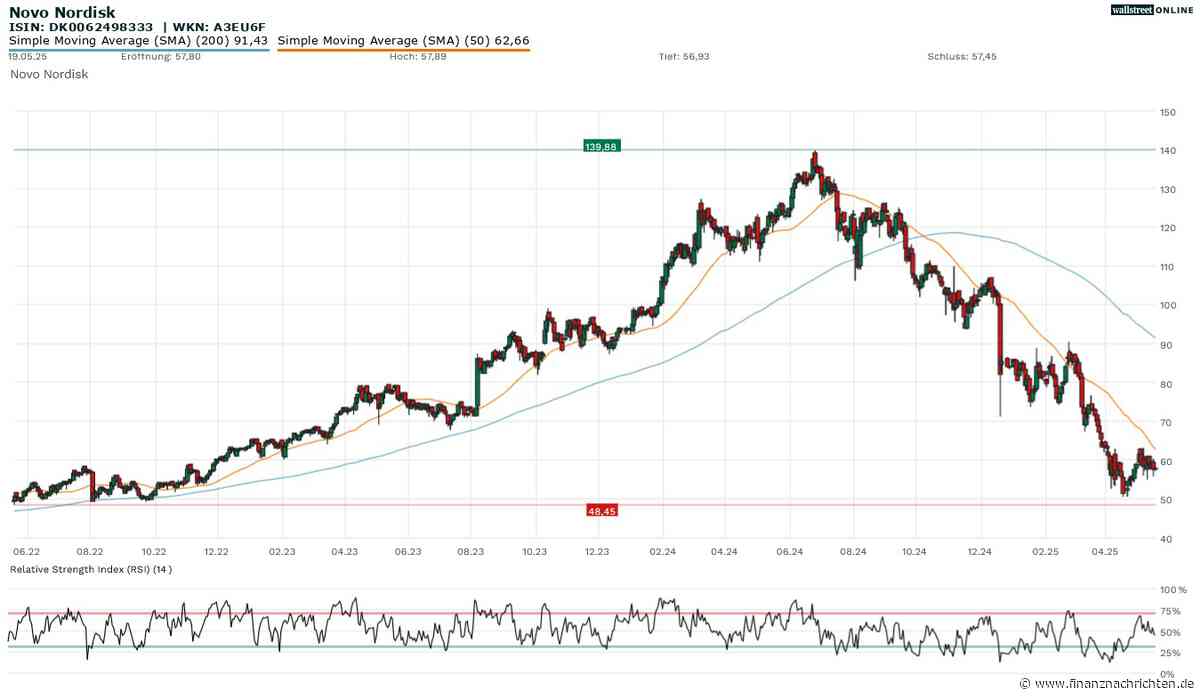Click the bold Novo Nordisk chart title
The width and height of the screenshot is (1200, 698).
tap(62, 12)
